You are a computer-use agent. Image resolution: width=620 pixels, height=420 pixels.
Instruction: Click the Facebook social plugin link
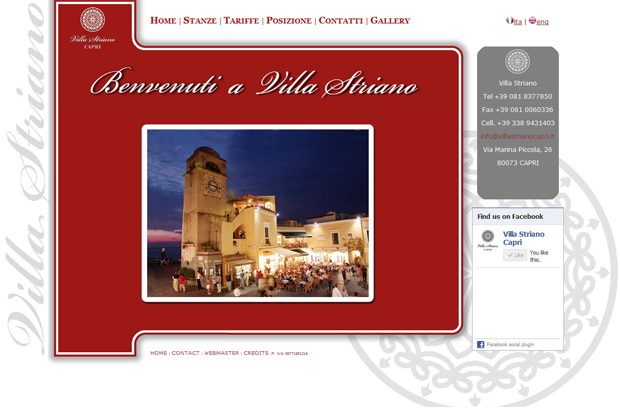[x=510, y=344]
